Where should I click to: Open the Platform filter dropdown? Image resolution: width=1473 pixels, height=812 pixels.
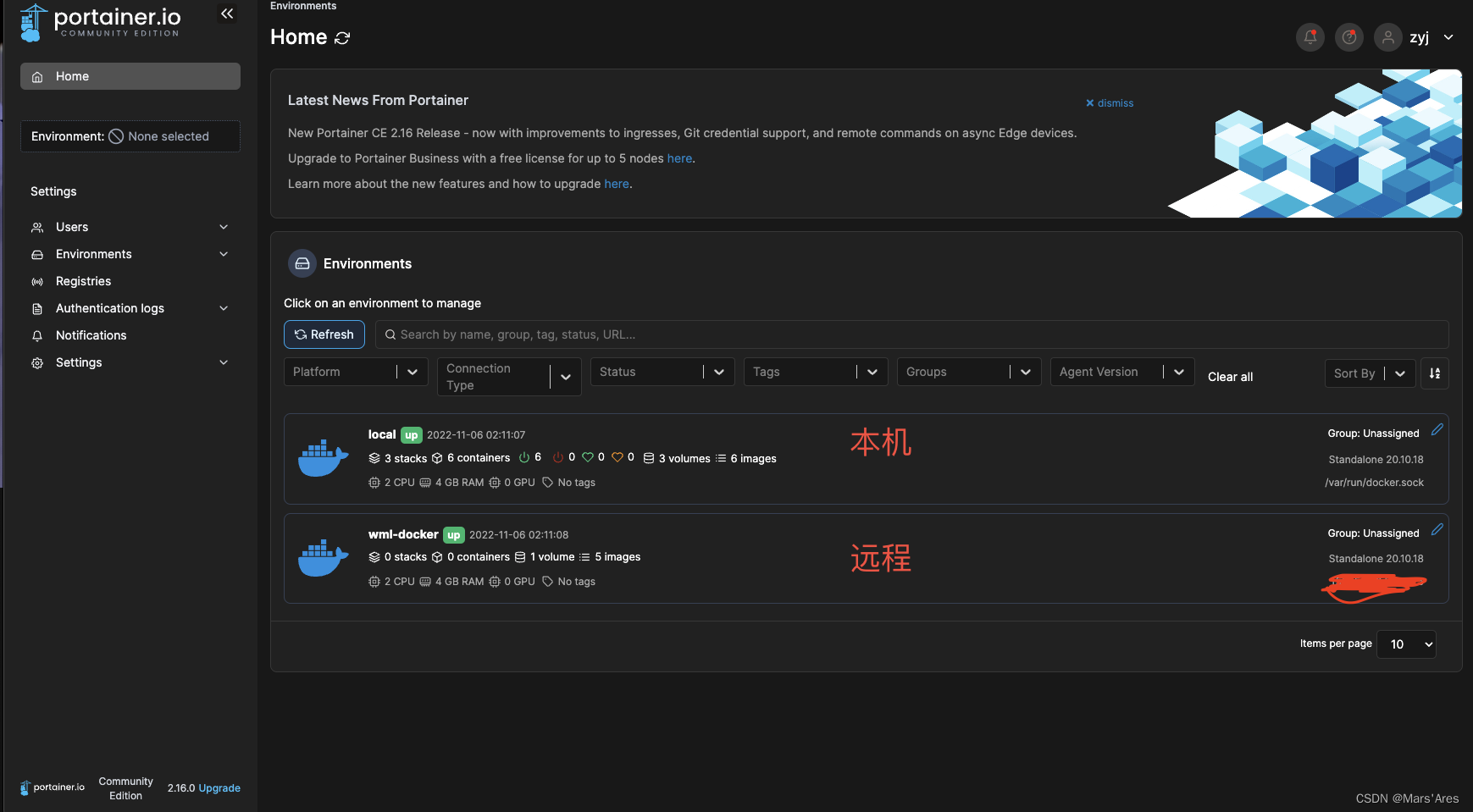(x=356, y=372)
